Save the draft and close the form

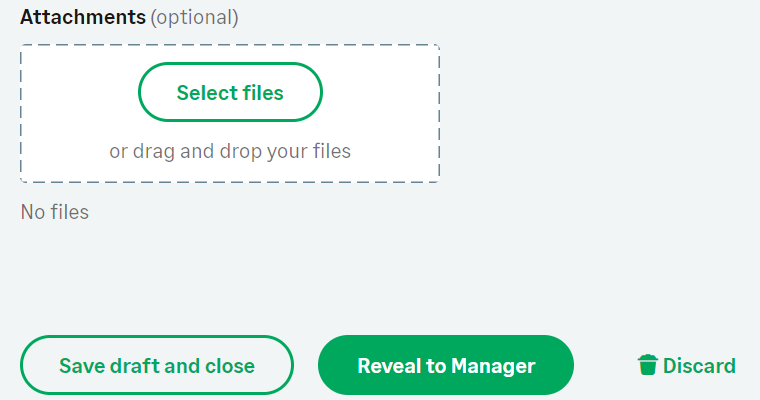pos(157,365)
